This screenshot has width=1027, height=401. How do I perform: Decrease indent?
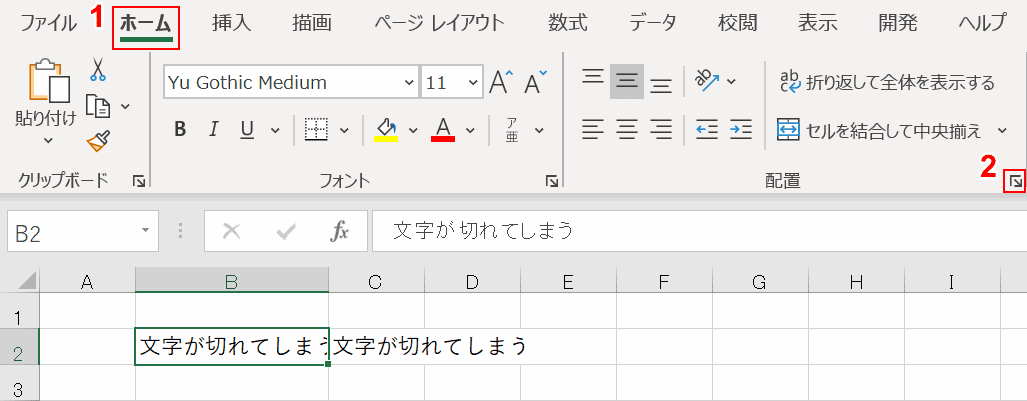[706, 130]
